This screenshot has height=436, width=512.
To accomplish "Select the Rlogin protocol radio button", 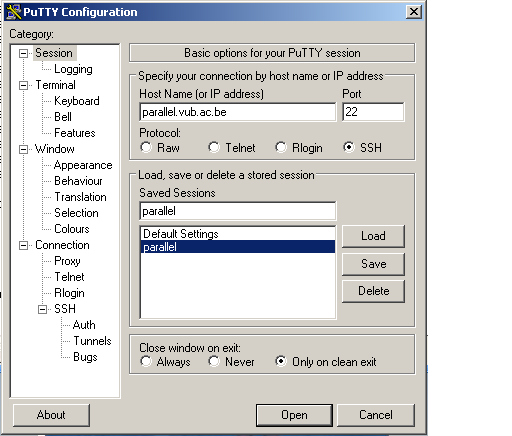I will click(281, 147).
